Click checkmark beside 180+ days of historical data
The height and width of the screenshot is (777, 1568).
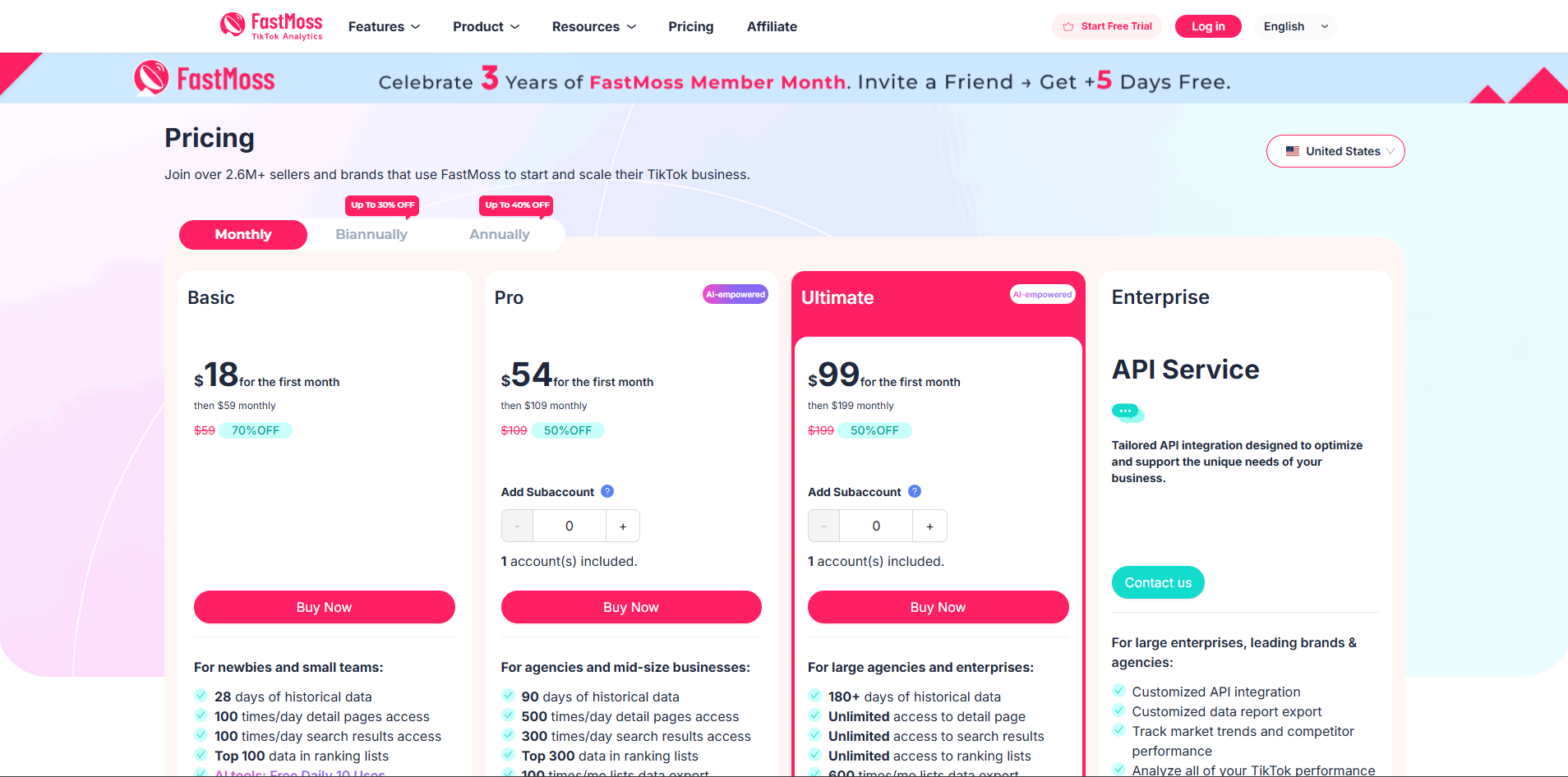[x=814, y=696]
